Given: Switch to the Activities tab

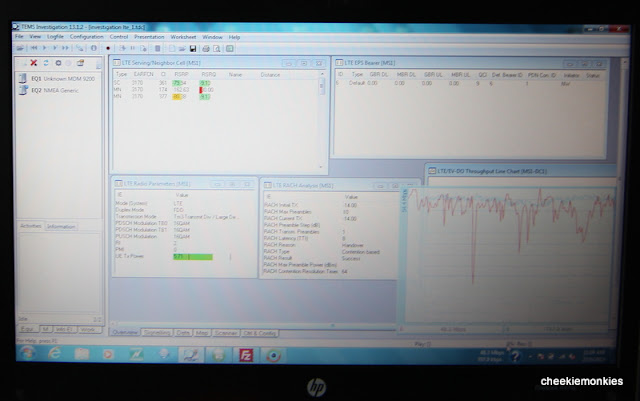Looking at the screenshot, I should [x=31, y=226].
